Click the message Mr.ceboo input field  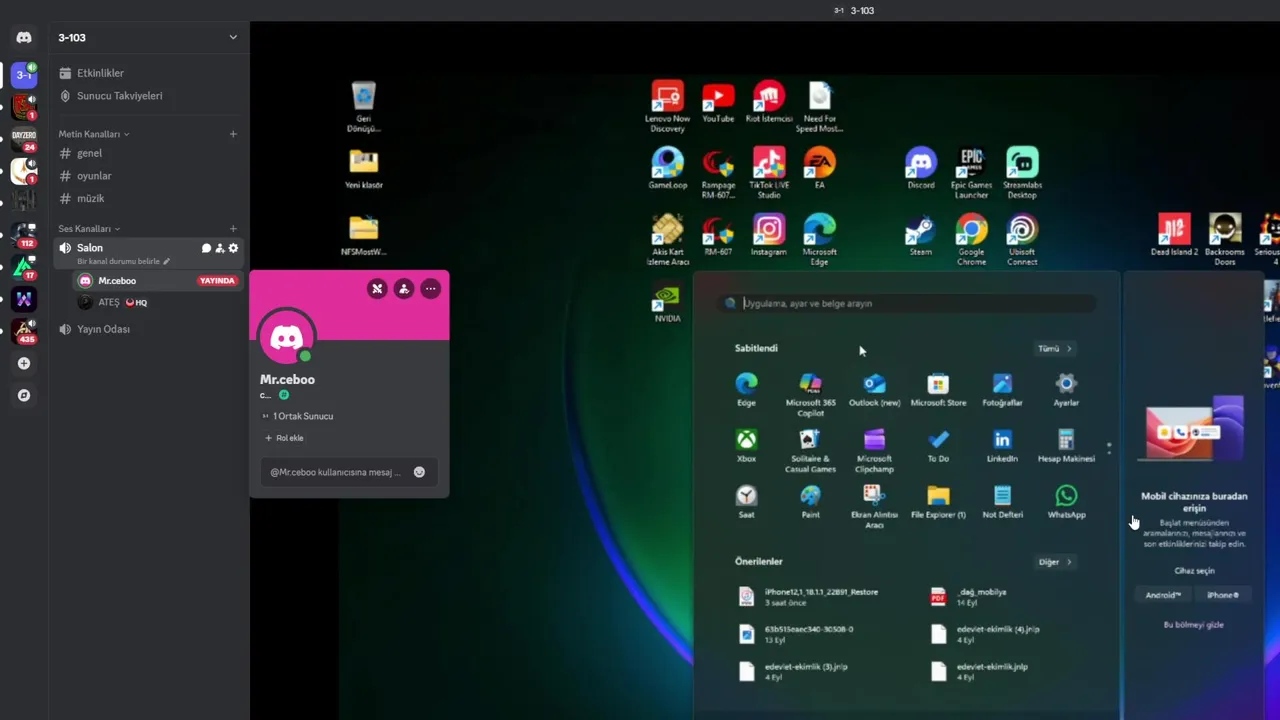click(x=348, y=472)
